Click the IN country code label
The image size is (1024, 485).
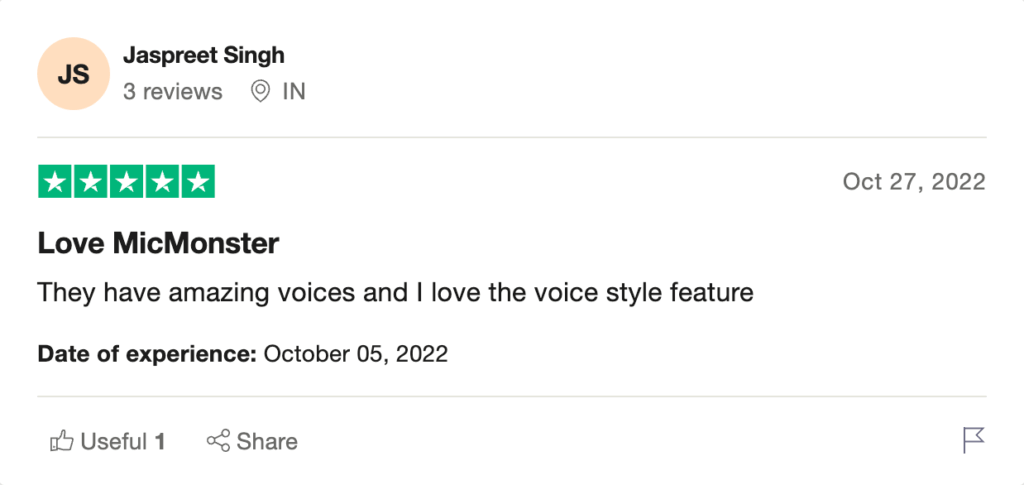293,92
